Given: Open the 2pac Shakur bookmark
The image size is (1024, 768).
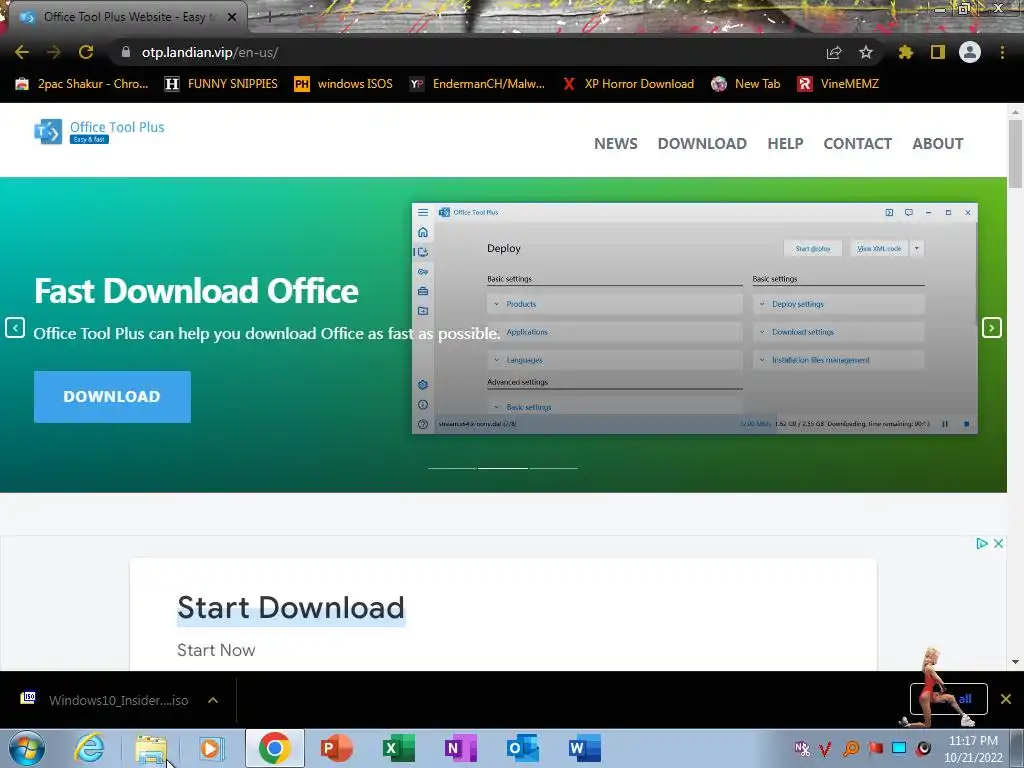Looking at the screenshot, I should (x=82, y=84).
